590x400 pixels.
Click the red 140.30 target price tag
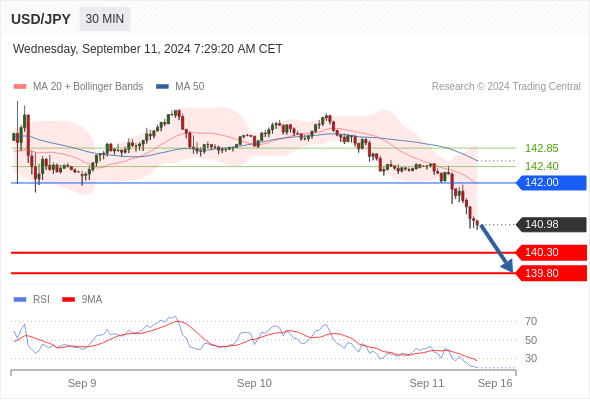tap(551, 252)
